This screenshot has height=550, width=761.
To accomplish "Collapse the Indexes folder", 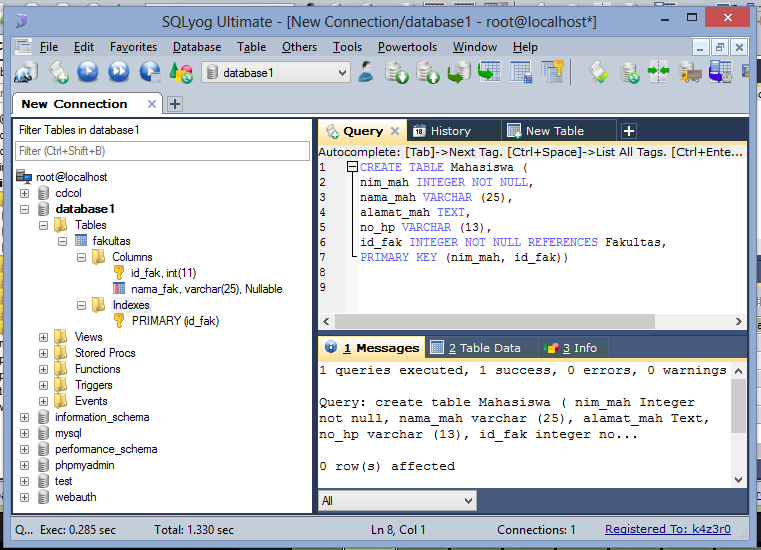I will [82, 305].
